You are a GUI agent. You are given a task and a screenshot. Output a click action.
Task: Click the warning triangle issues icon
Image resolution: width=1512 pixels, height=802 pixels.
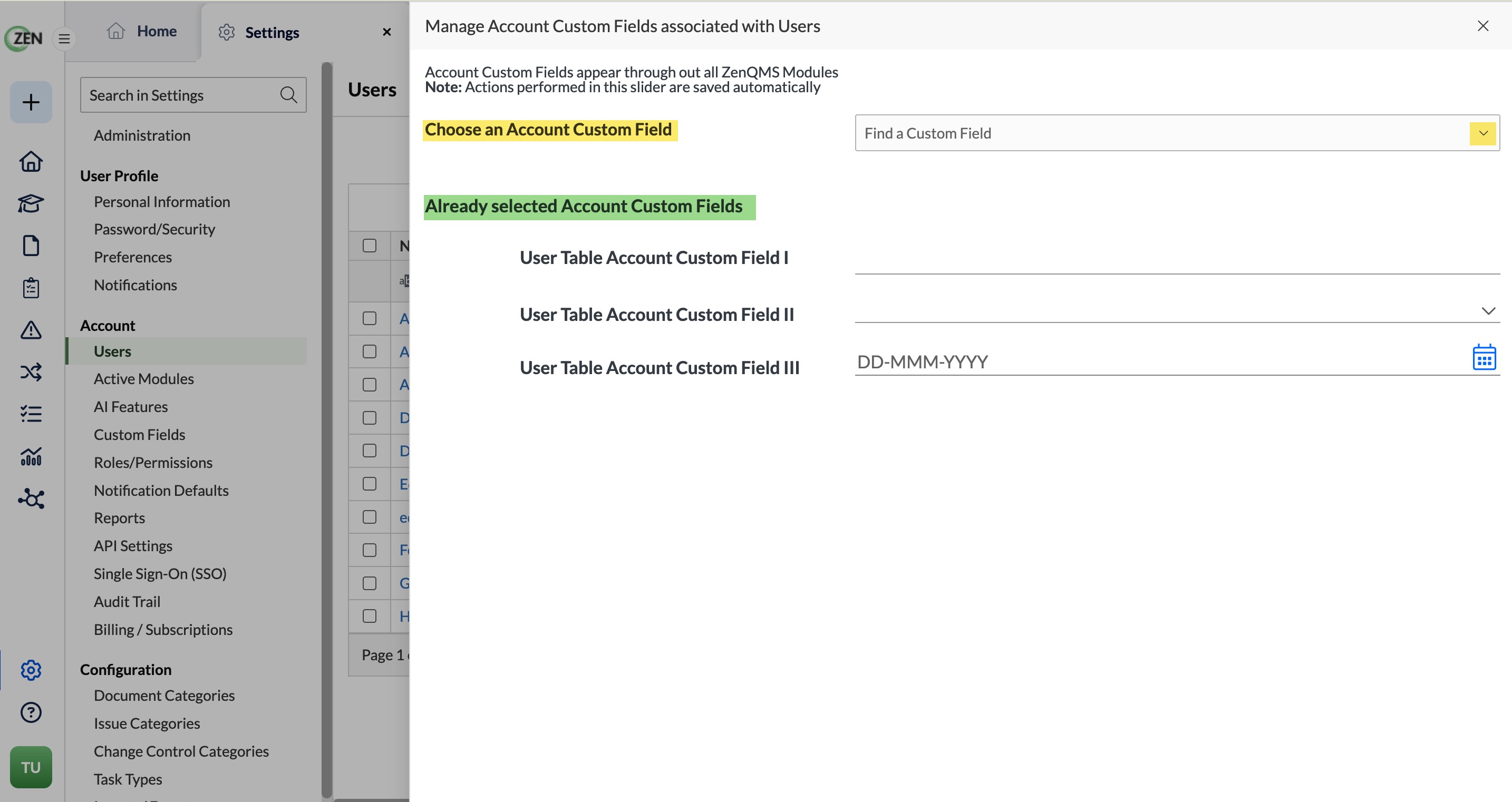pos(31,330)
